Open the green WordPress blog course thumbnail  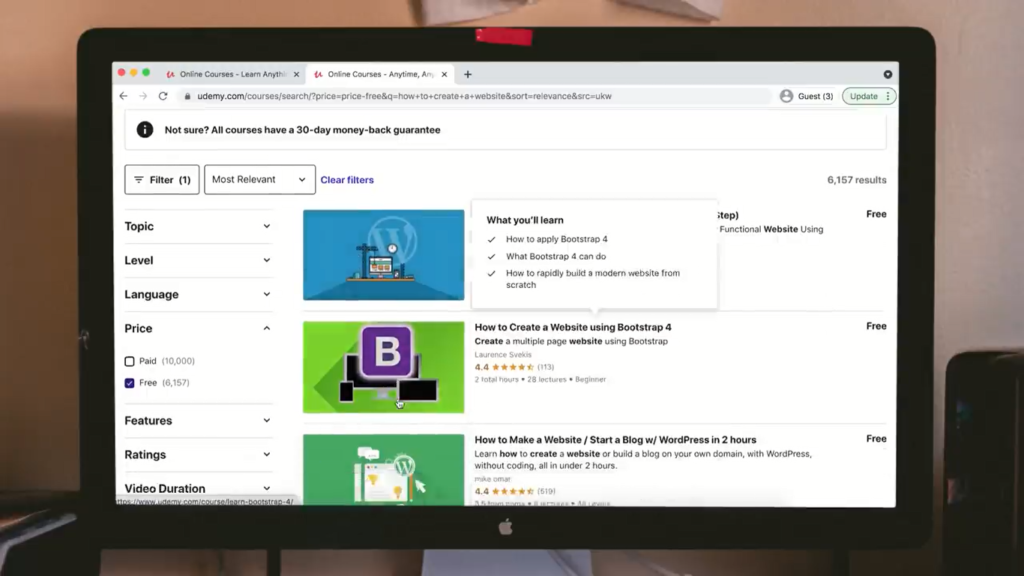pos(383,470)
